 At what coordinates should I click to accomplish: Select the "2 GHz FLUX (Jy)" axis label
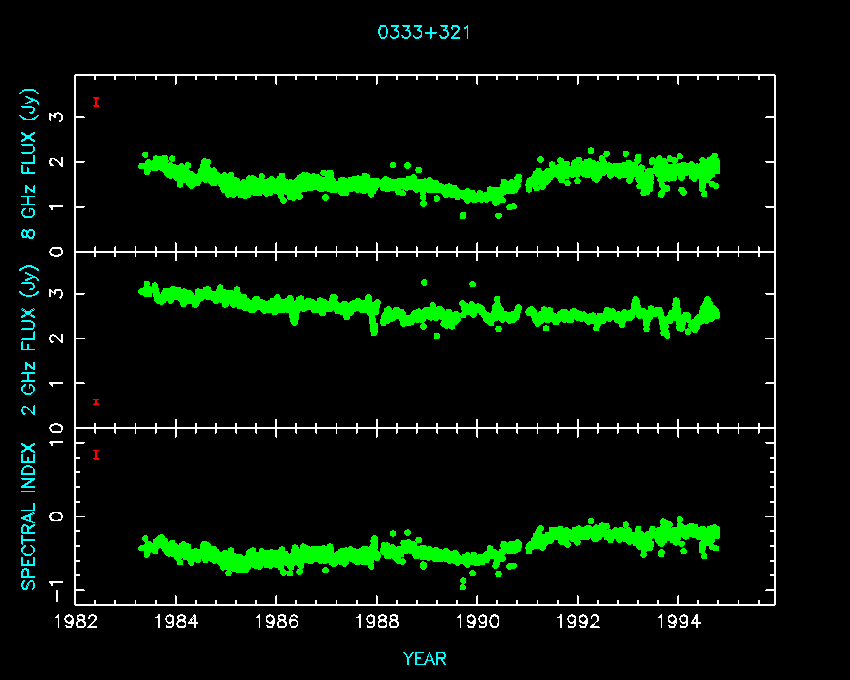(31, 342)
